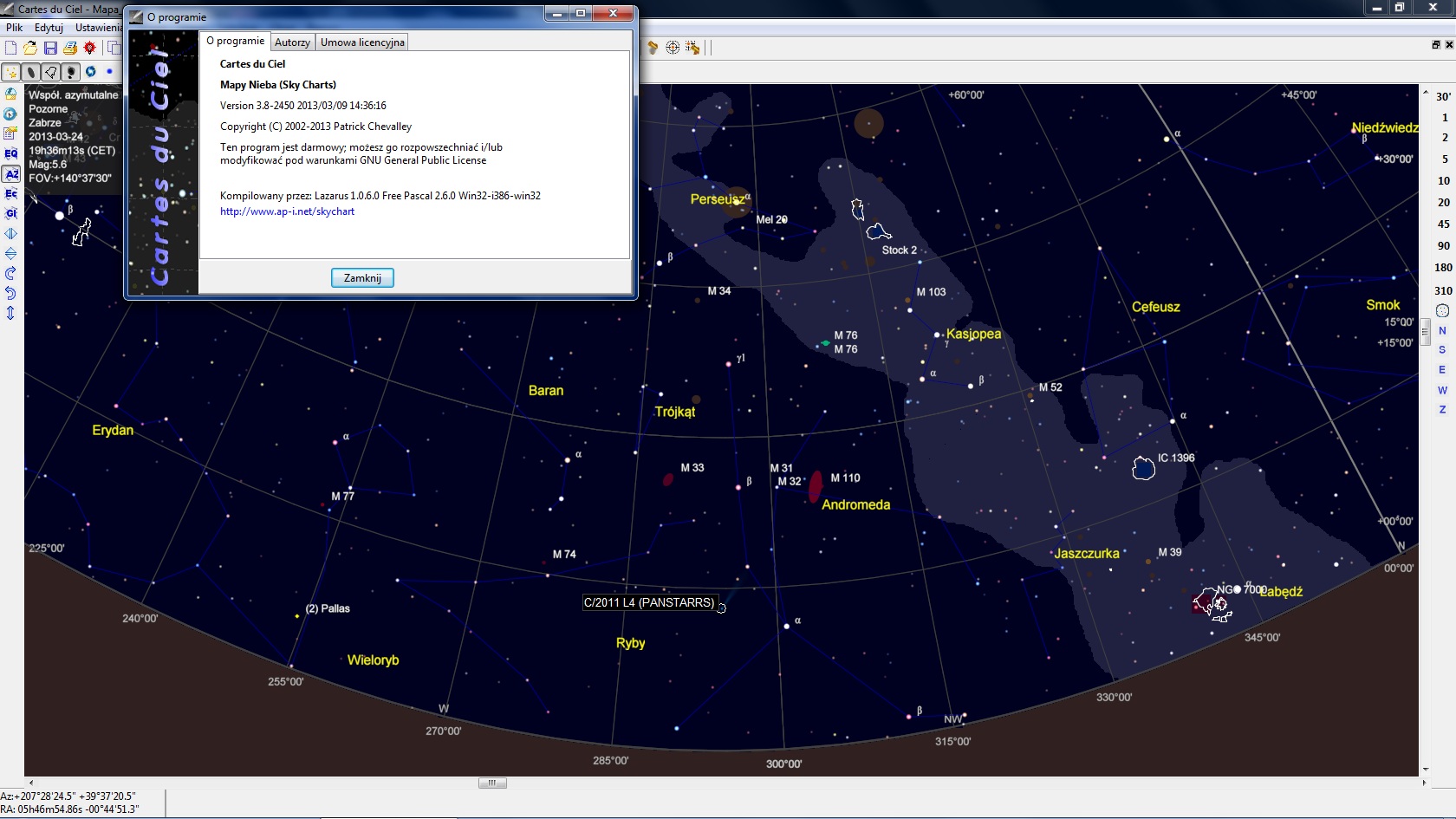This screenshot has width=1456, height=819.
Task: Click the Stock 2 cluster label
Action: 899,250
